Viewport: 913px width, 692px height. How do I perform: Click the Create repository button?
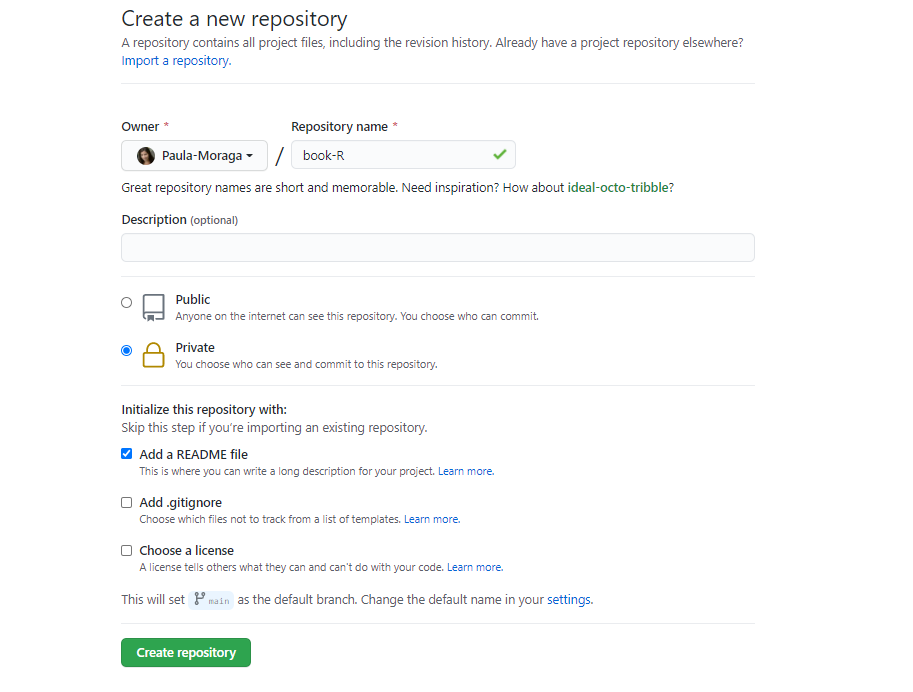point(186,652)
